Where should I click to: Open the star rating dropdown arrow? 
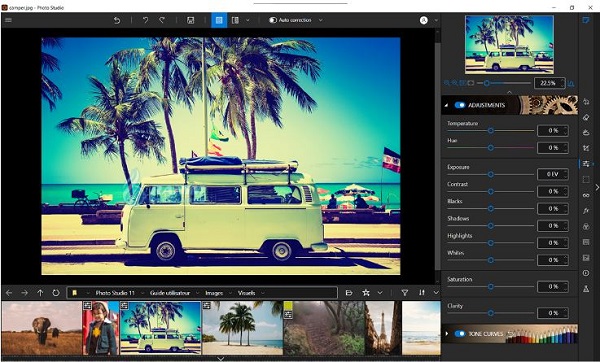pyautogui.click(x=380, y=293)
